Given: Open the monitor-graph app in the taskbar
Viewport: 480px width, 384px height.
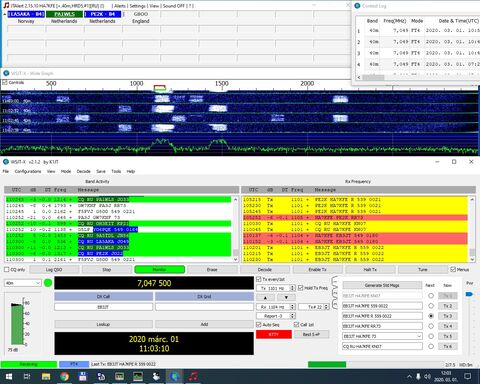Looking at the screenshot, I should point(138,377).
